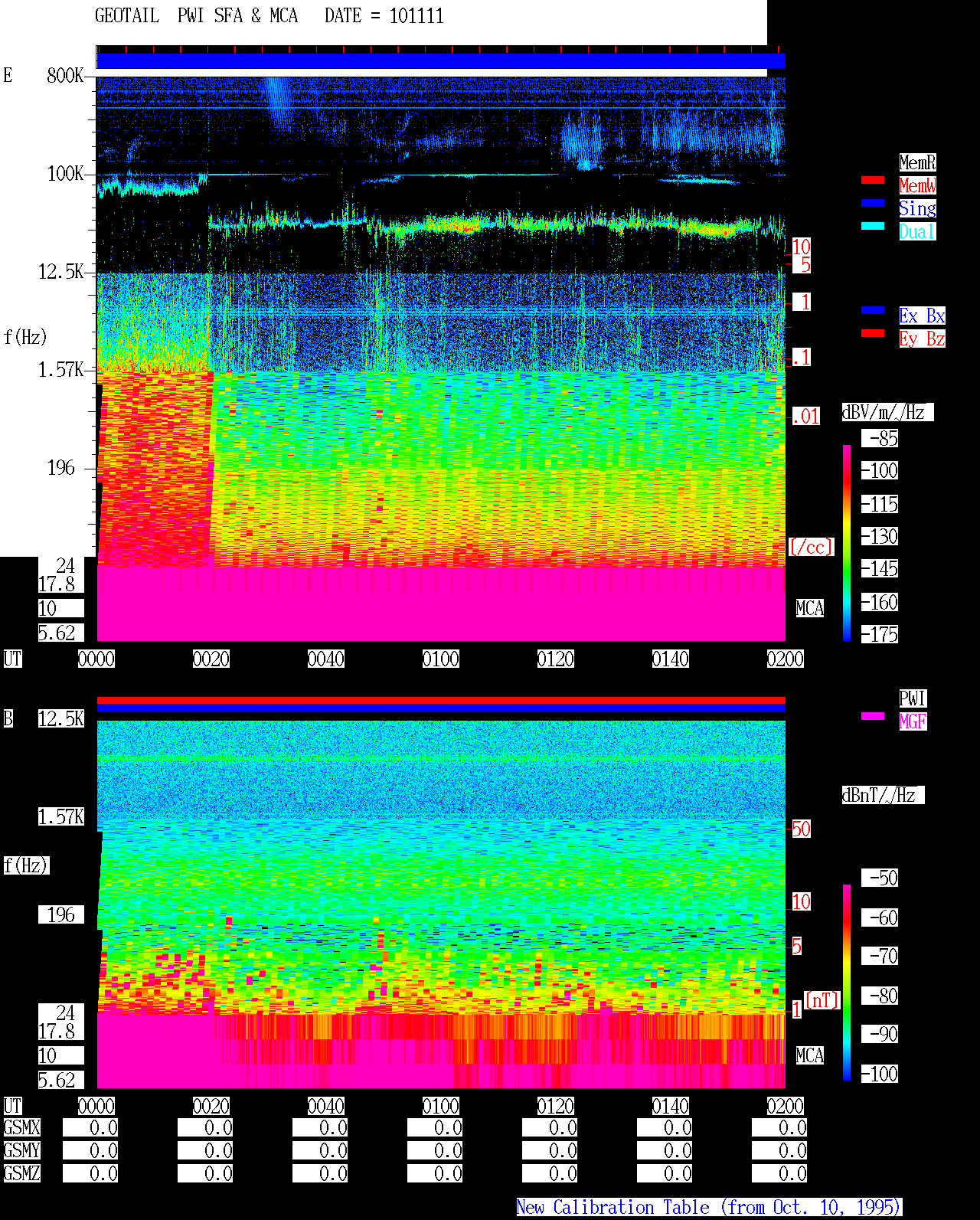Click the dBnT/√Hz color scale bar
This screenshot has width=980, height=1220.
[847, 983]
